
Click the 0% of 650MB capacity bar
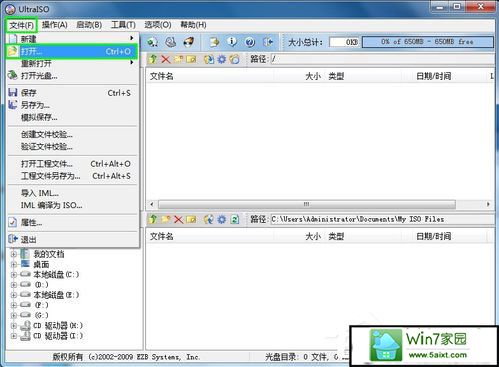coord(427,42)
